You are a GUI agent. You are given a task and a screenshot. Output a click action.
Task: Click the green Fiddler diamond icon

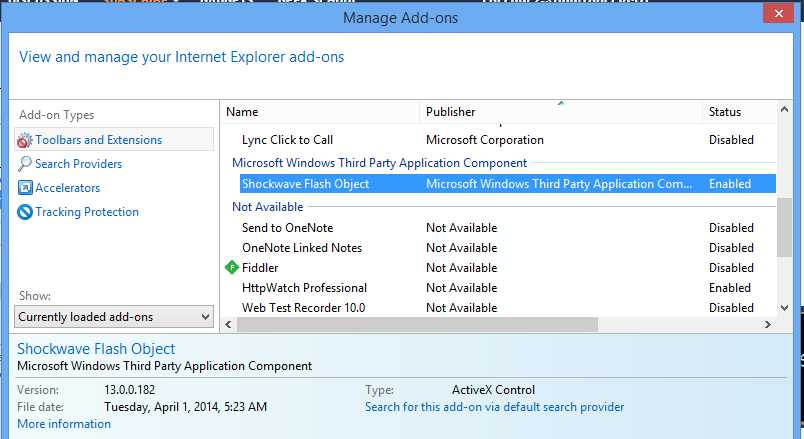point(232,267)
